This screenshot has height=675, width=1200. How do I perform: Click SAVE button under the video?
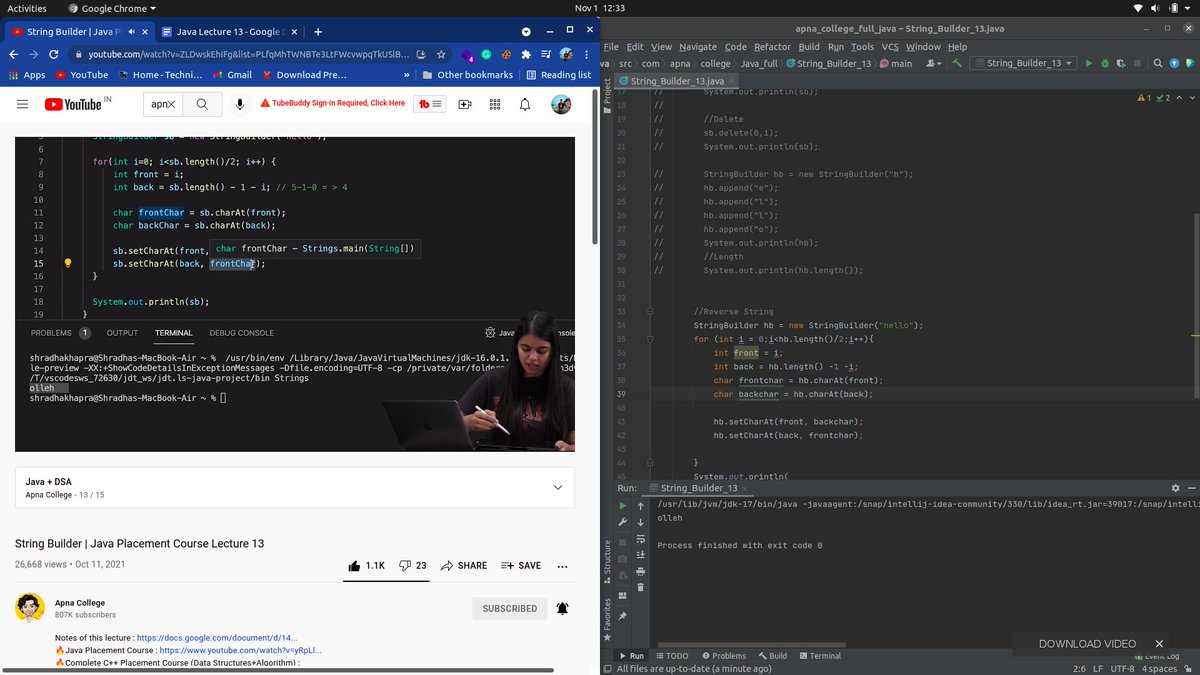(521, 565)
